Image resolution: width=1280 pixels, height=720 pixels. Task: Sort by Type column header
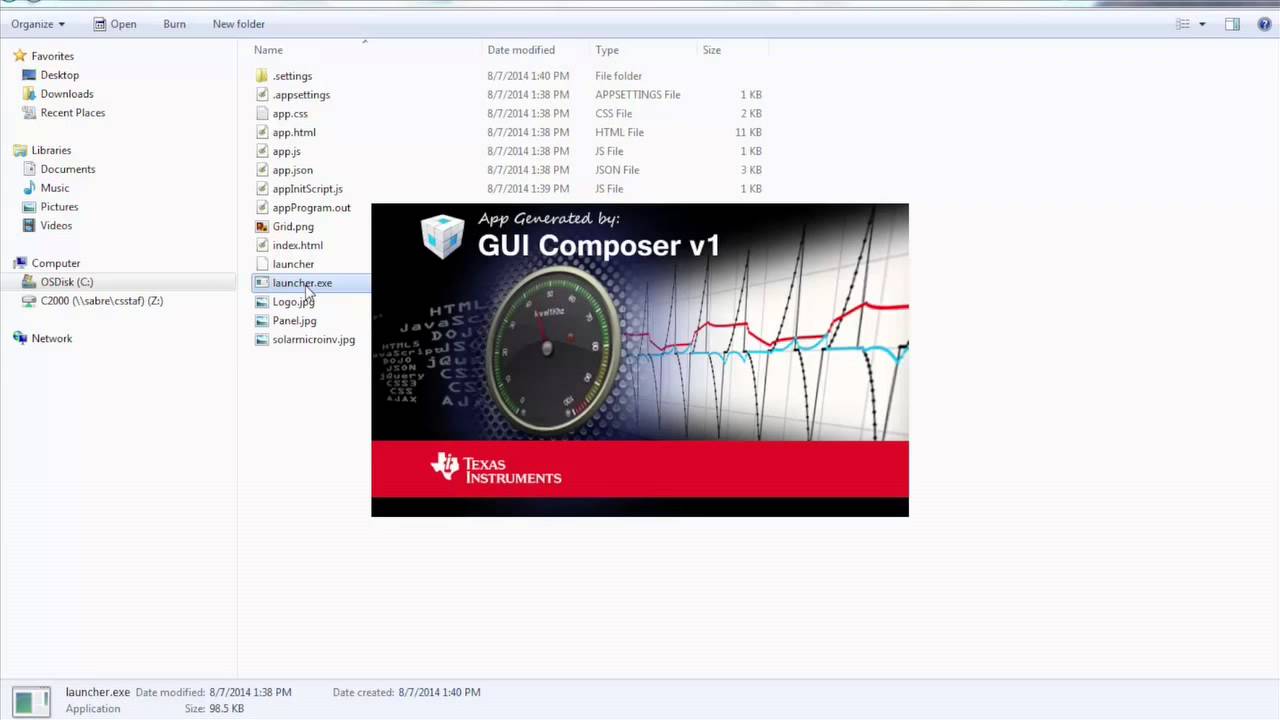coord(607,50)
